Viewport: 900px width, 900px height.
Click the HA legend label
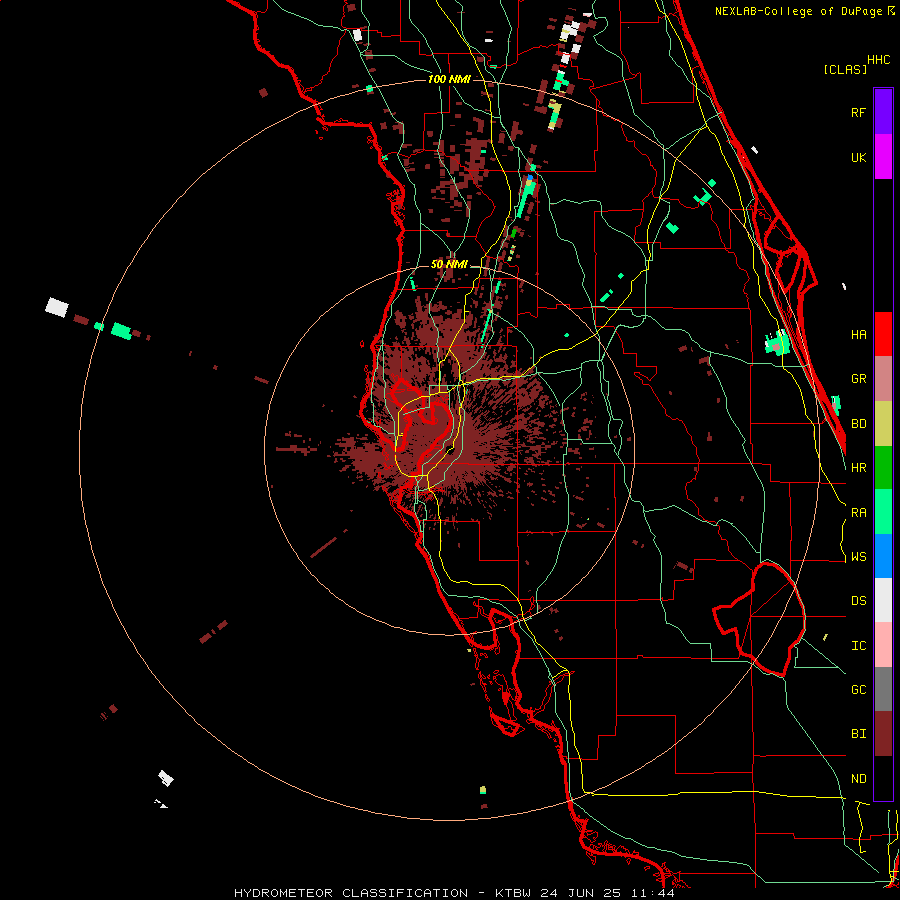point(859,334)
